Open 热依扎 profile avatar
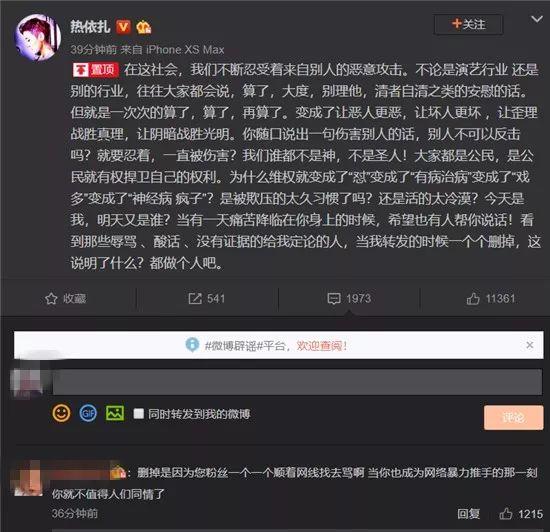Viewport: 550px width, 532px height. [38, 38]
